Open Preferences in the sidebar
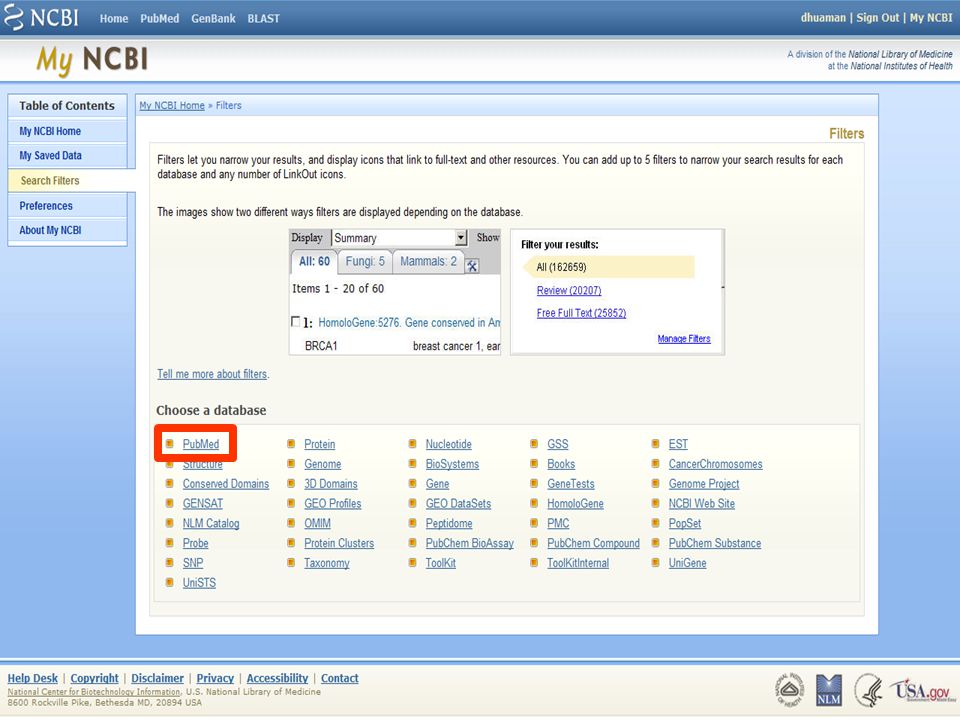 coord(67,206)
